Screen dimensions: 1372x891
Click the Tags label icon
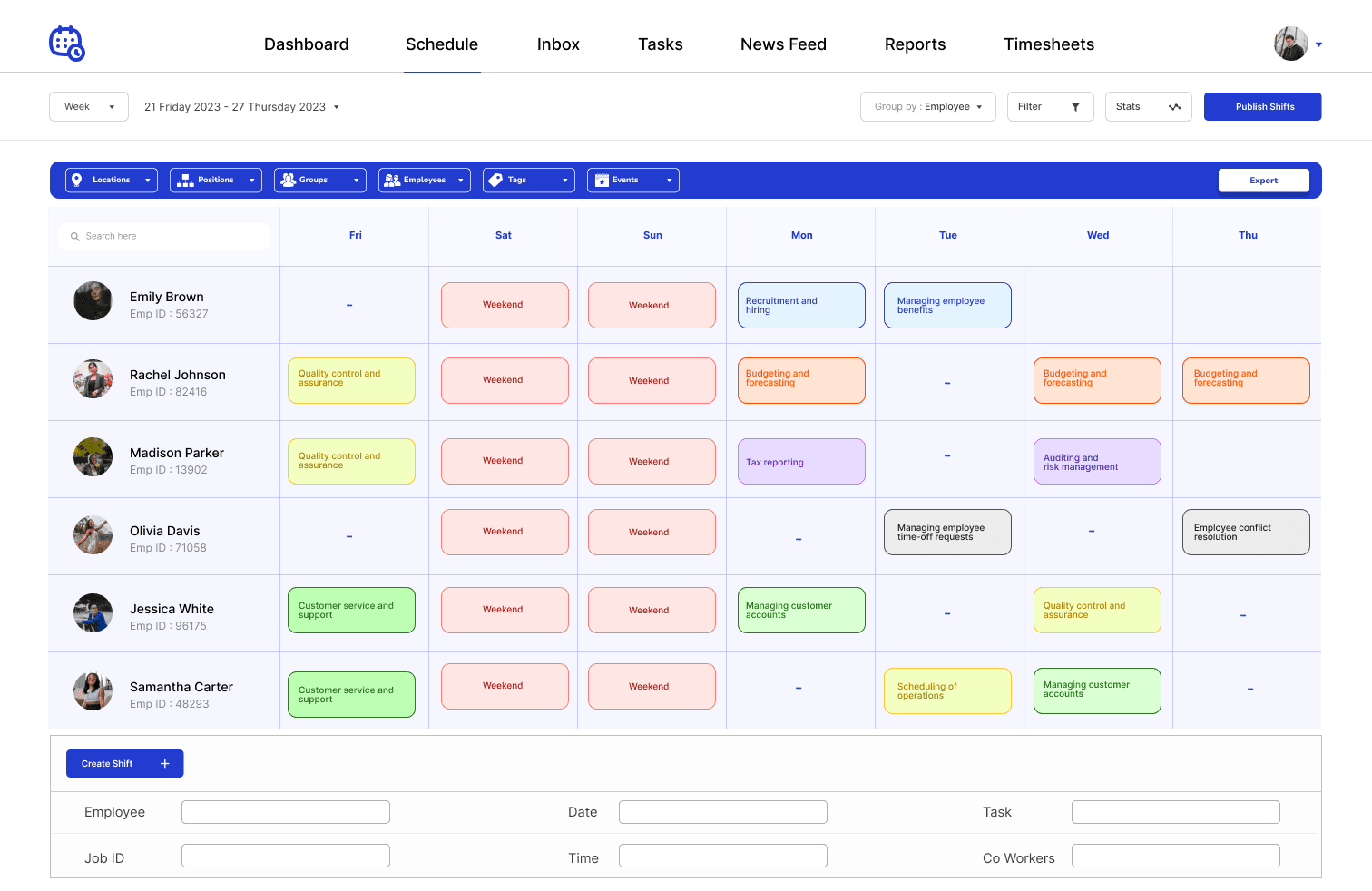pyautogui.click(x=496, y=180)
